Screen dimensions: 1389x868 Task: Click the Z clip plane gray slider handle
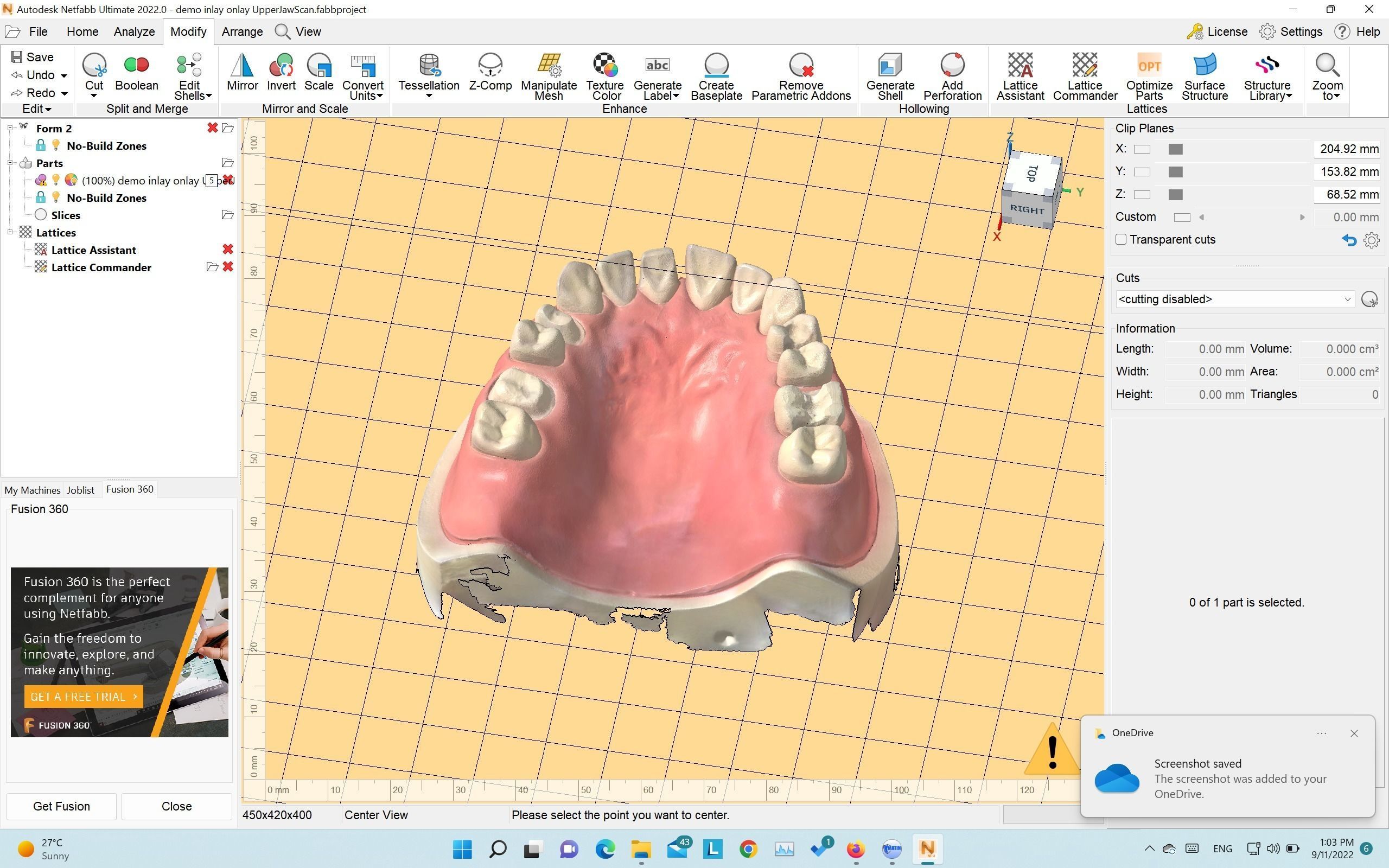tap(1175, 195)
